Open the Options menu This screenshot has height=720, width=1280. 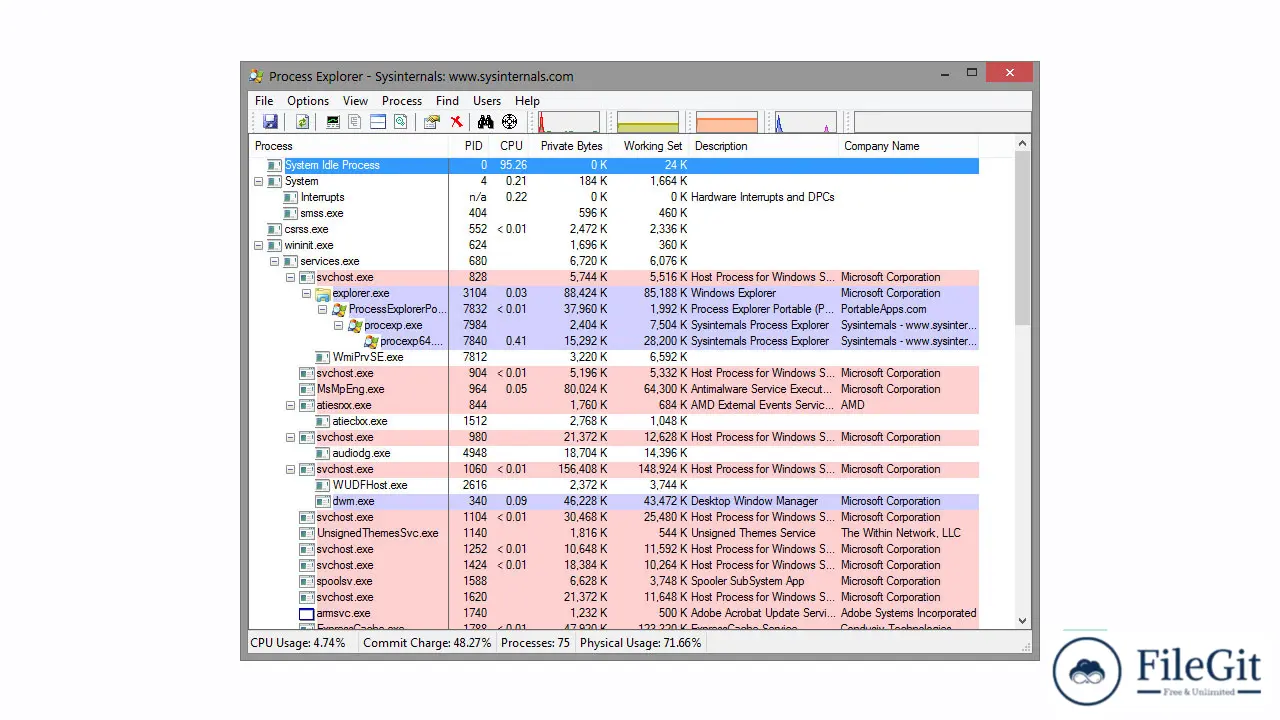(x=308, y=101)
